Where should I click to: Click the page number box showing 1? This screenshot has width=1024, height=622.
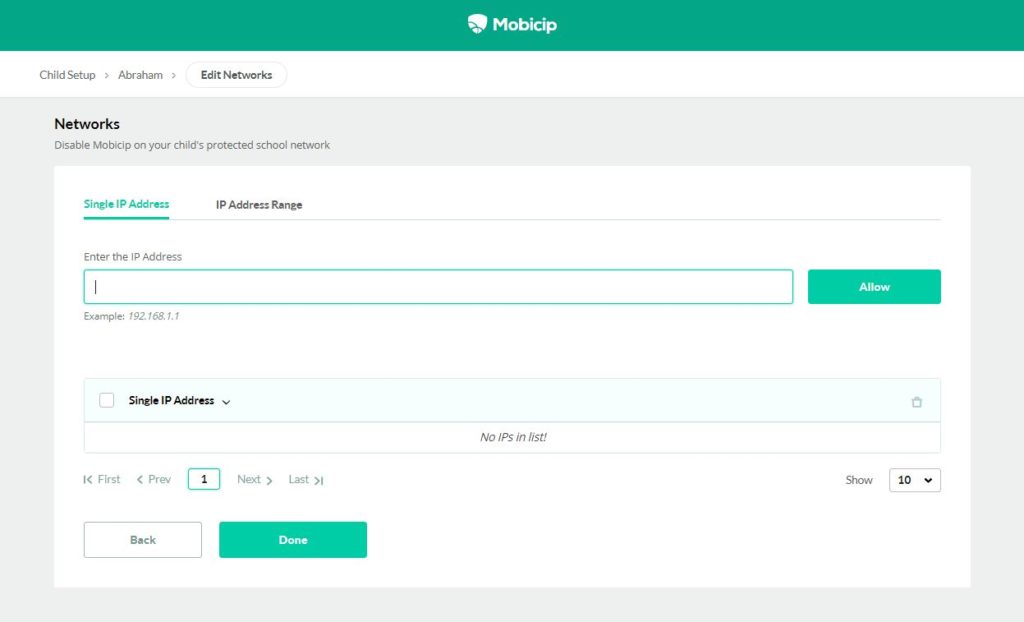(x=203, y=479)
